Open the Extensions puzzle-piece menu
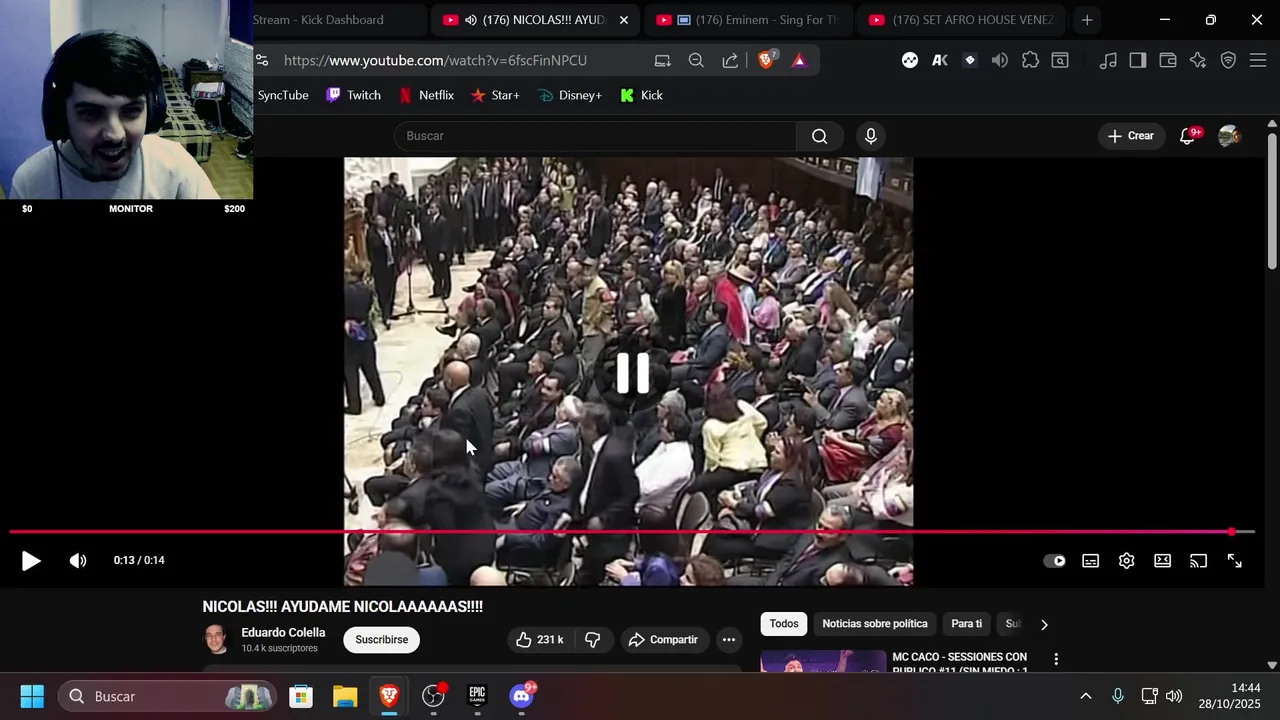This screenshot has height=720, width=1280. [x=1030, y=61]
